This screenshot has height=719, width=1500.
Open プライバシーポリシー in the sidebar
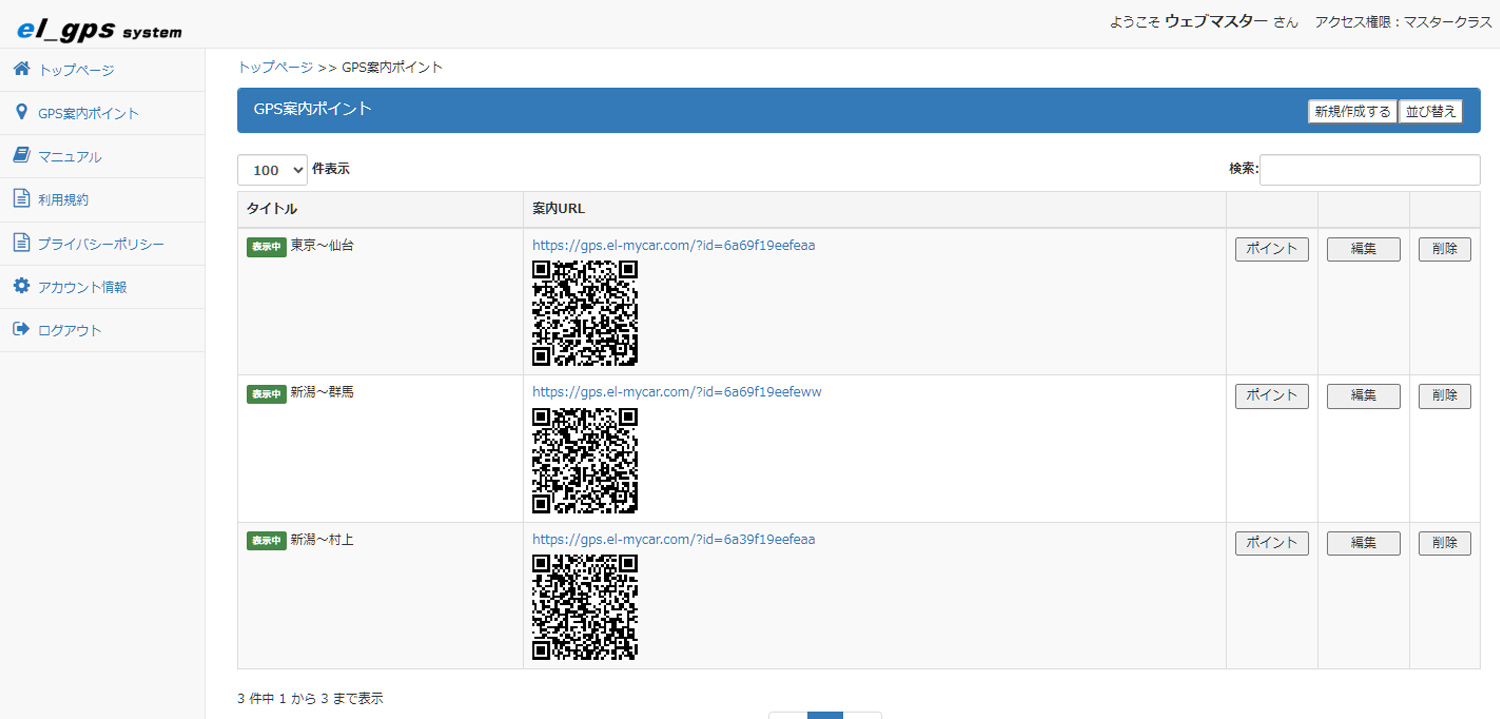[x=102, y=243]
